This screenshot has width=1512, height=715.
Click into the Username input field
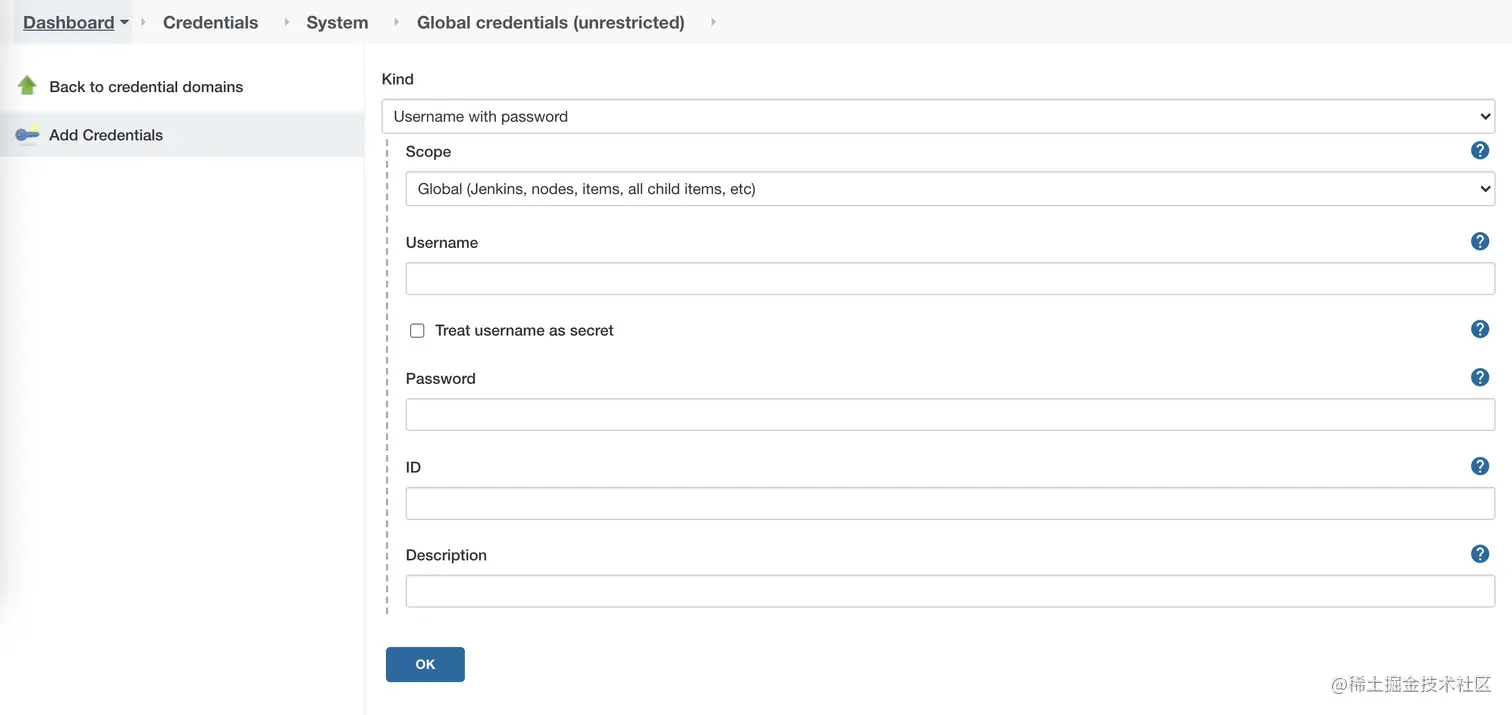coord(950,279)
